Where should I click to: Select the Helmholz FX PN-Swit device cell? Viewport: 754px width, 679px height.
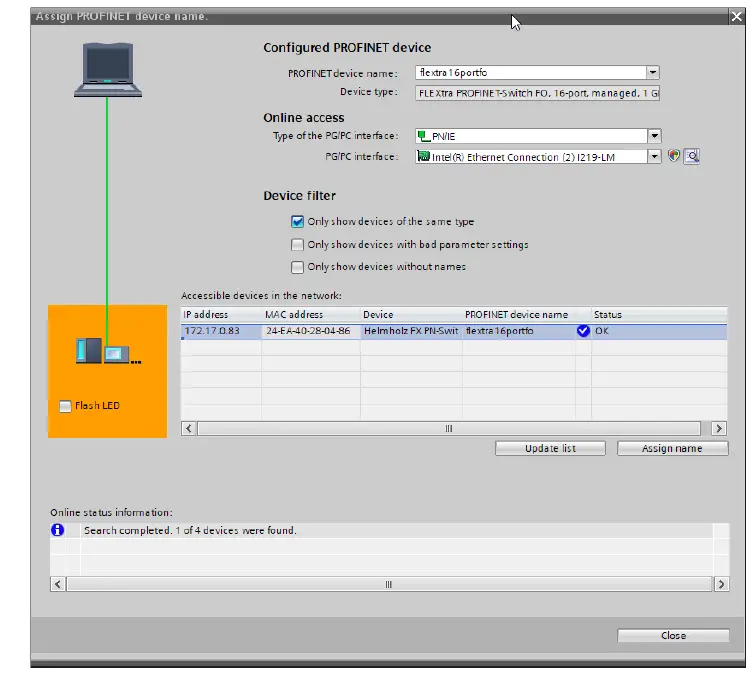coord(411,331)
